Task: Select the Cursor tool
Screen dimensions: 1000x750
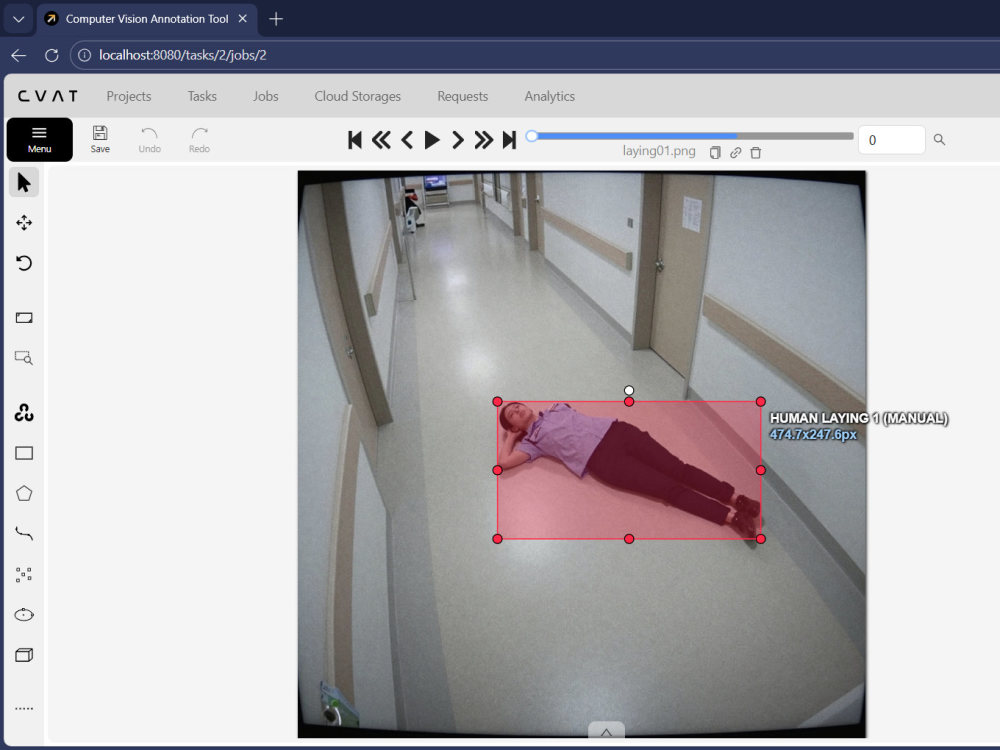Action: [x=24, y=182]
